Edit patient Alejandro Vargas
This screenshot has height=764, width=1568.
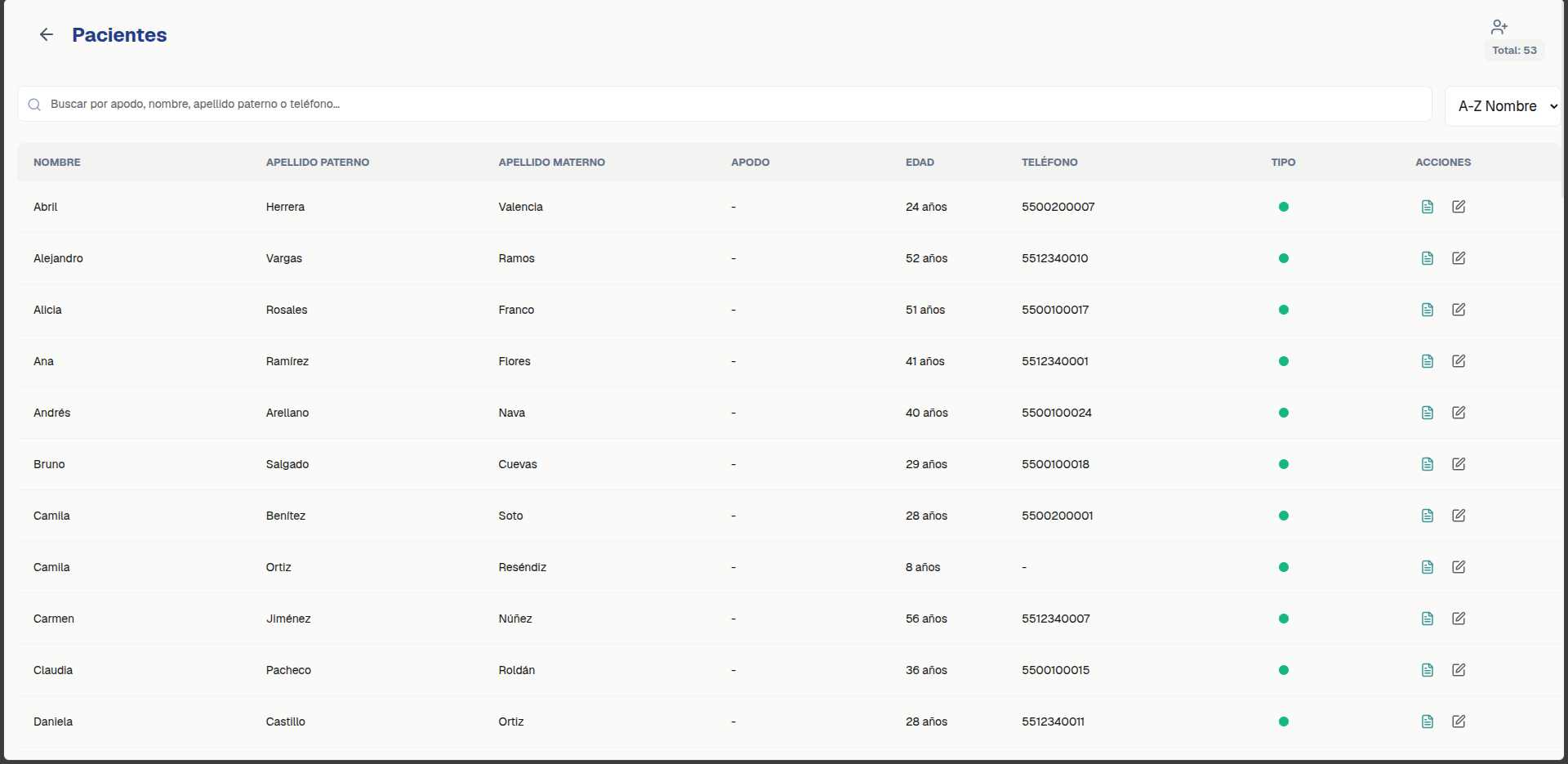point(1459,258)
